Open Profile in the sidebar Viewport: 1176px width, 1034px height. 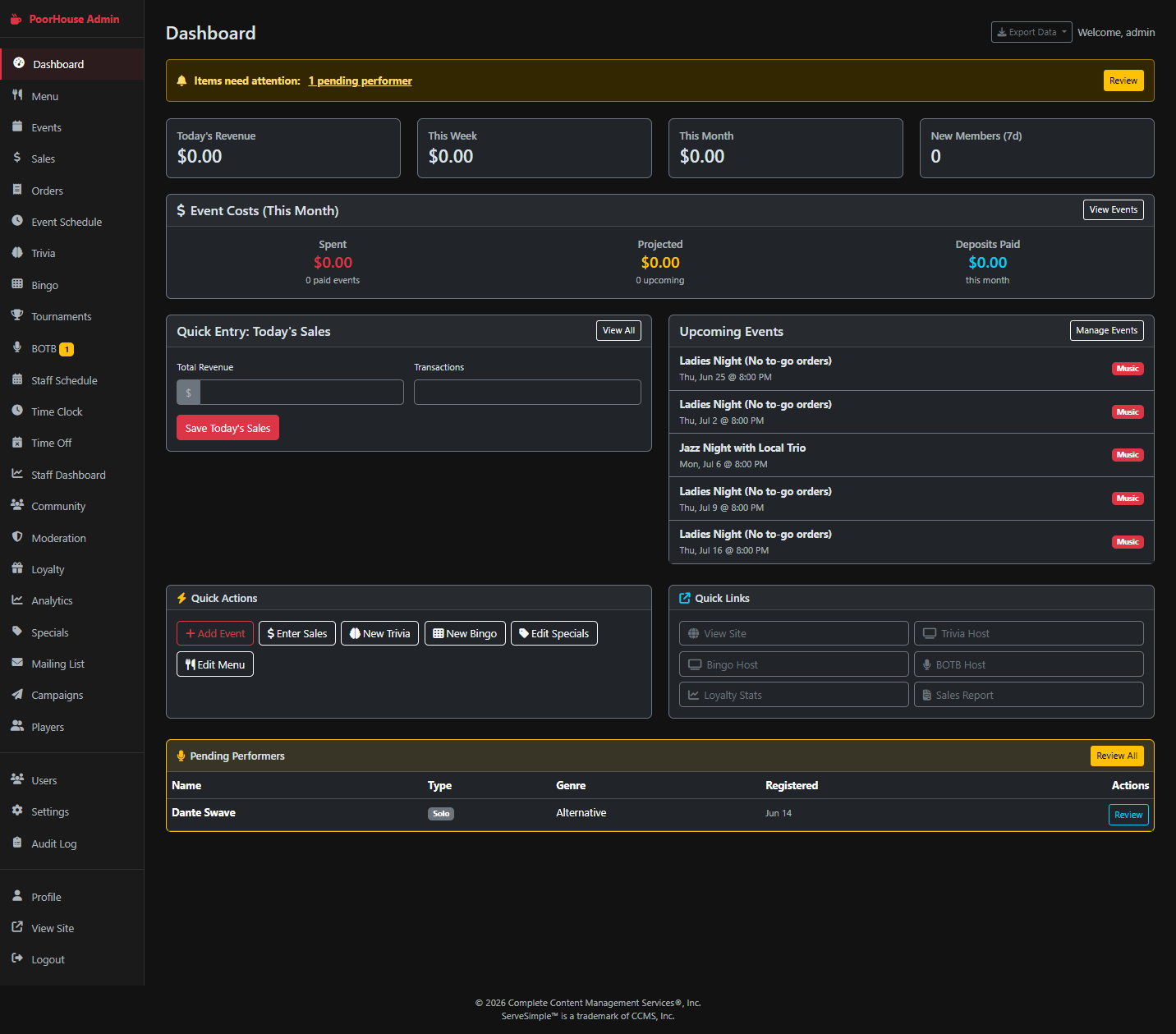(x=72, y=897)
